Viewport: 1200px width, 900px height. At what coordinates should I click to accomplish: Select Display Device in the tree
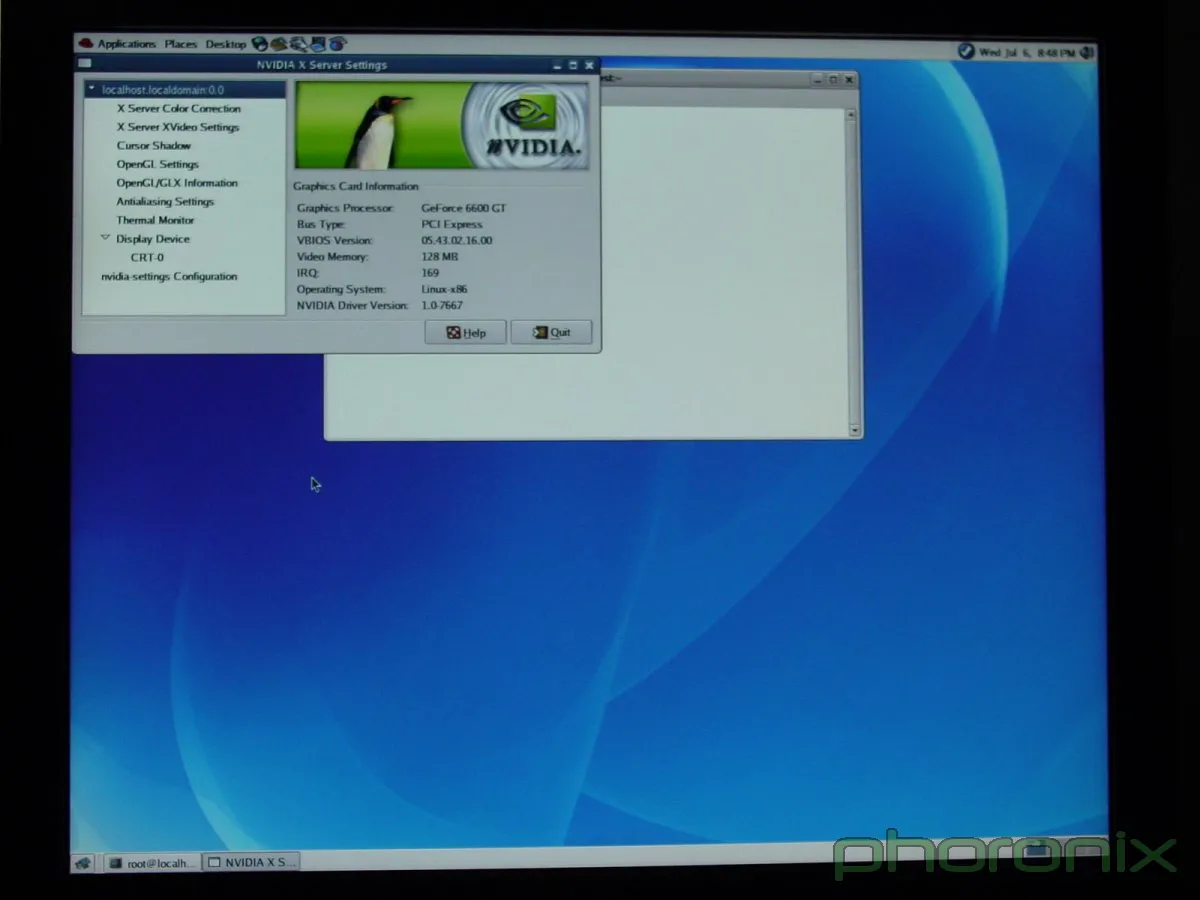coord(153,239)
